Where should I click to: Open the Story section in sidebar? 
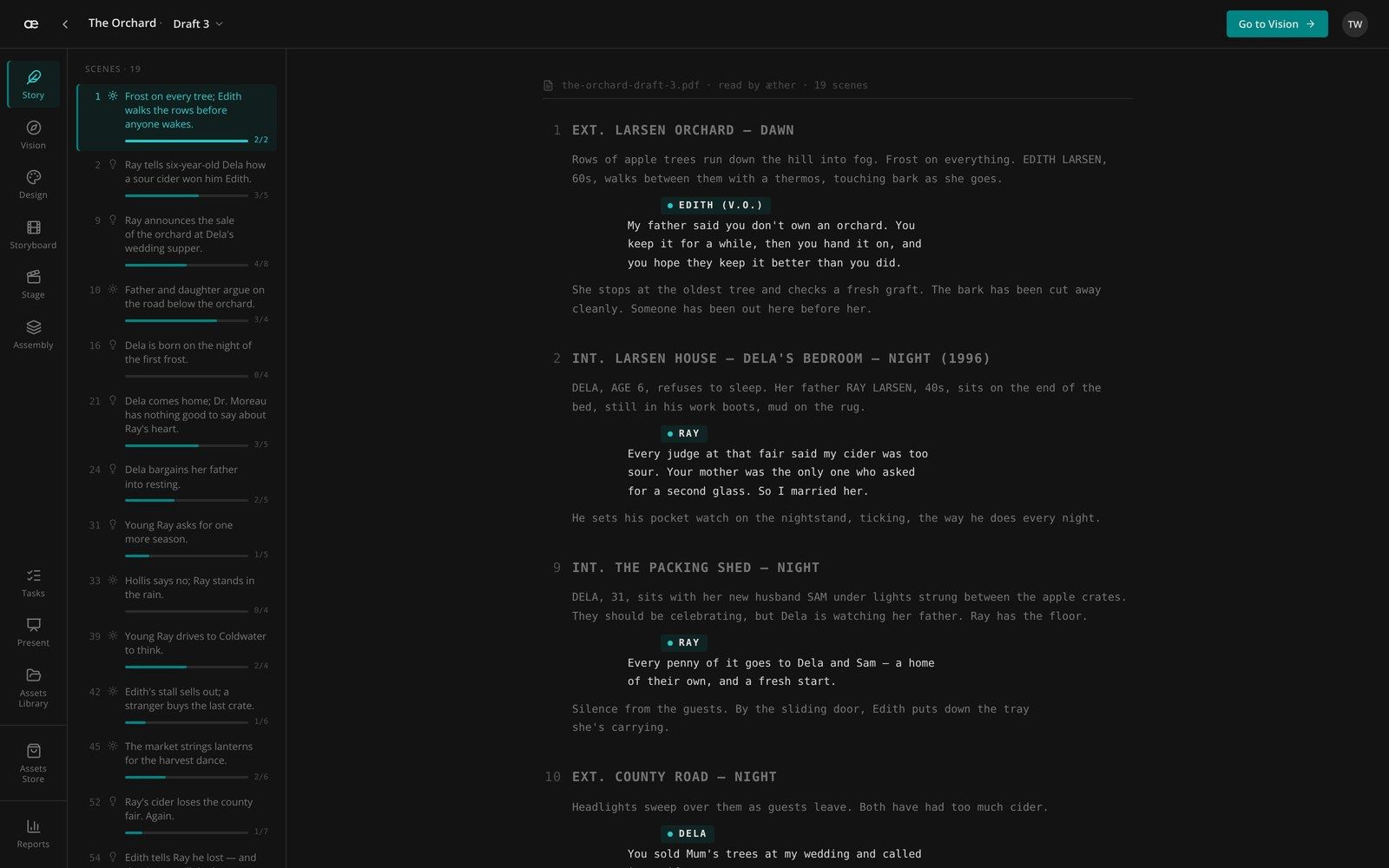coord(33,84)
